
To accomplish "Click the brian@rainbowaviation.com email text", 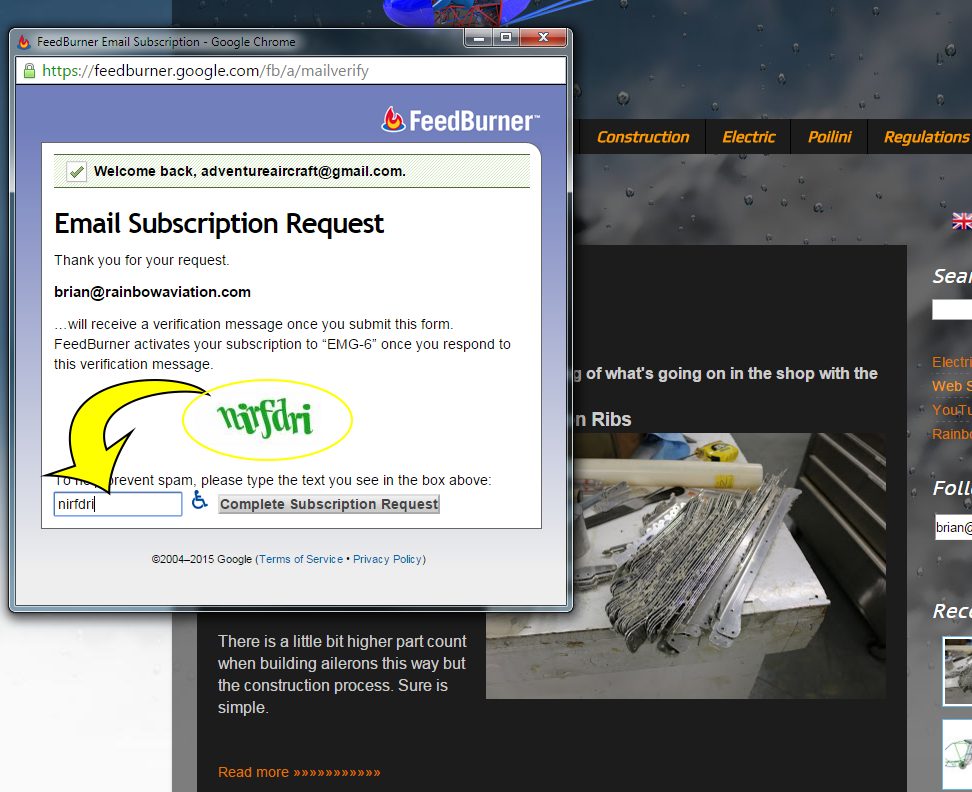I will tap(152, 292).
